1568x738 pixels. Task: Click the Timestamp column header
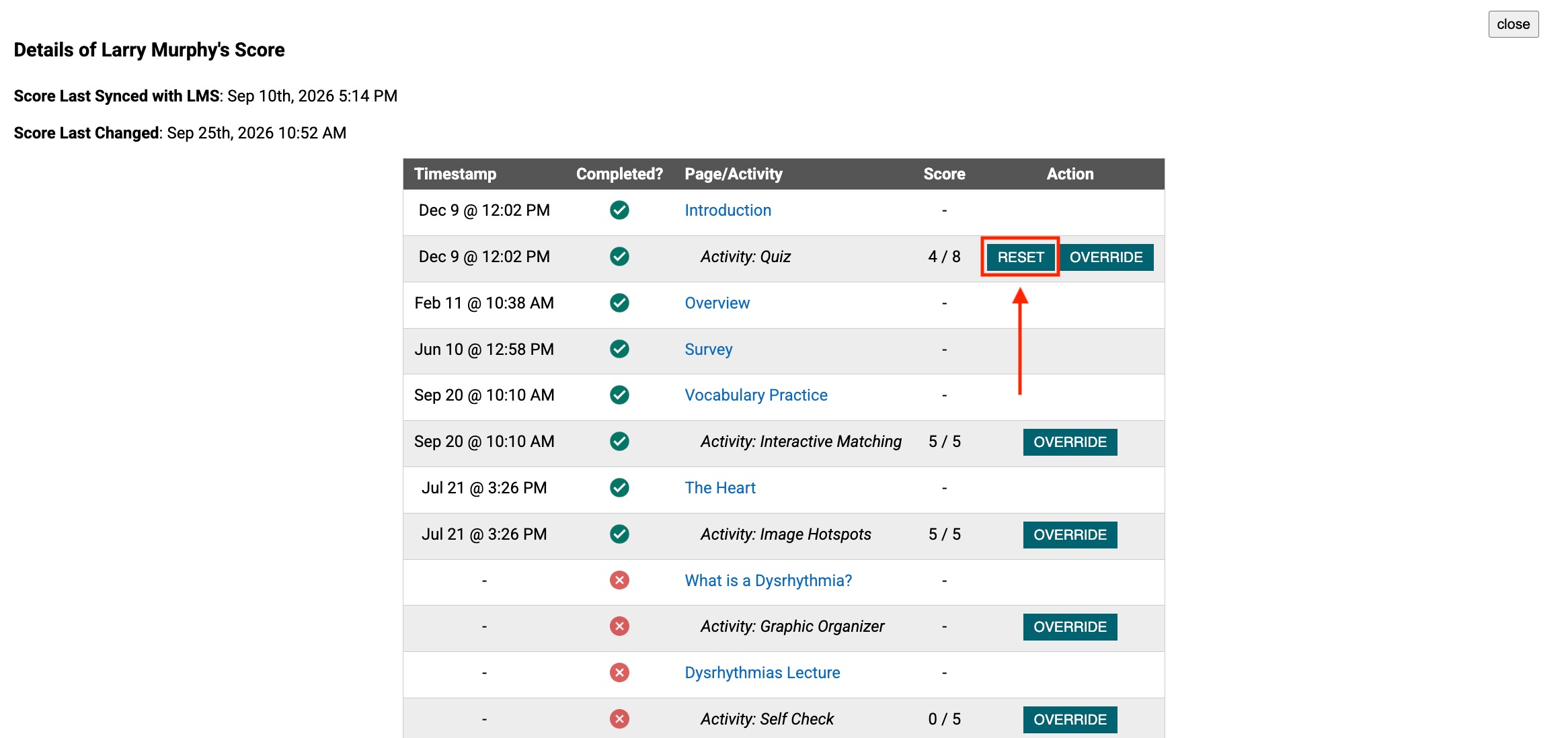455,174
